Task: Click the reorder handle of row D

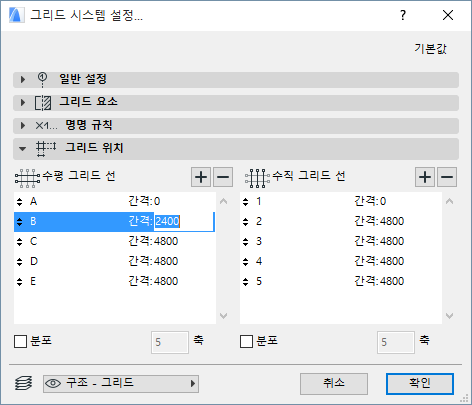Action: point(20,262)
